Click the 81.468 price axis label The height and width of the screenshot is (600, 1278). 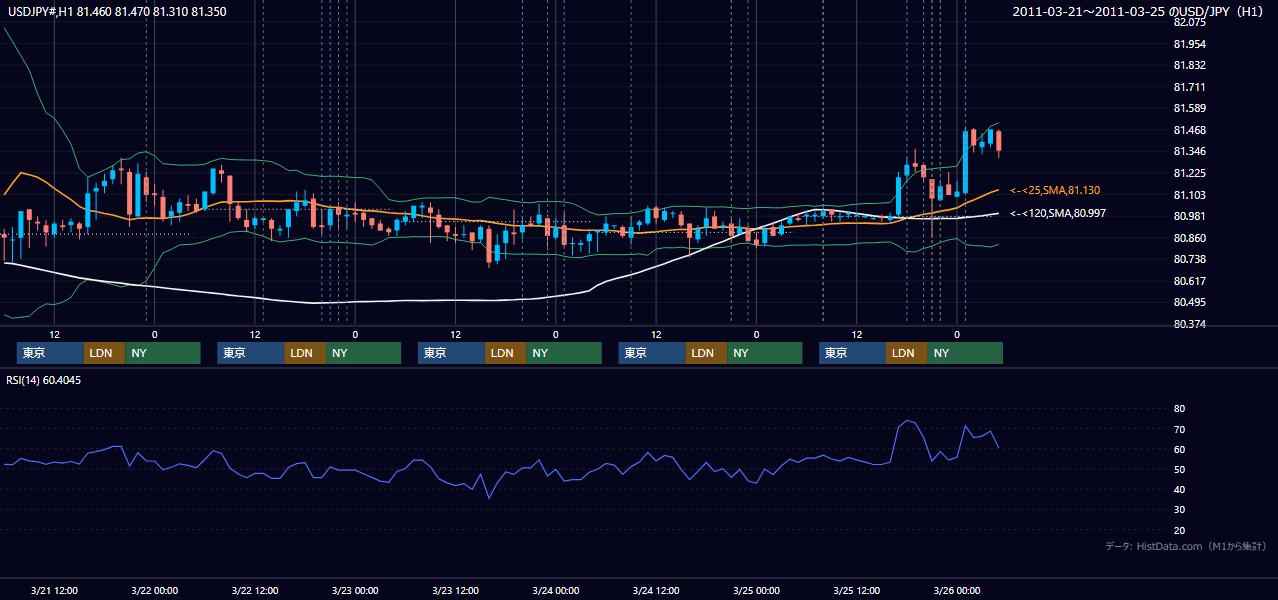pos(1189,130)
